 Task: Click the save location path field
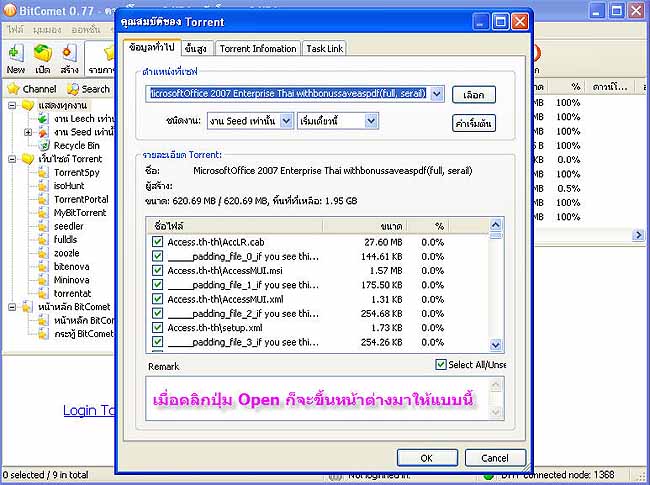289,94
